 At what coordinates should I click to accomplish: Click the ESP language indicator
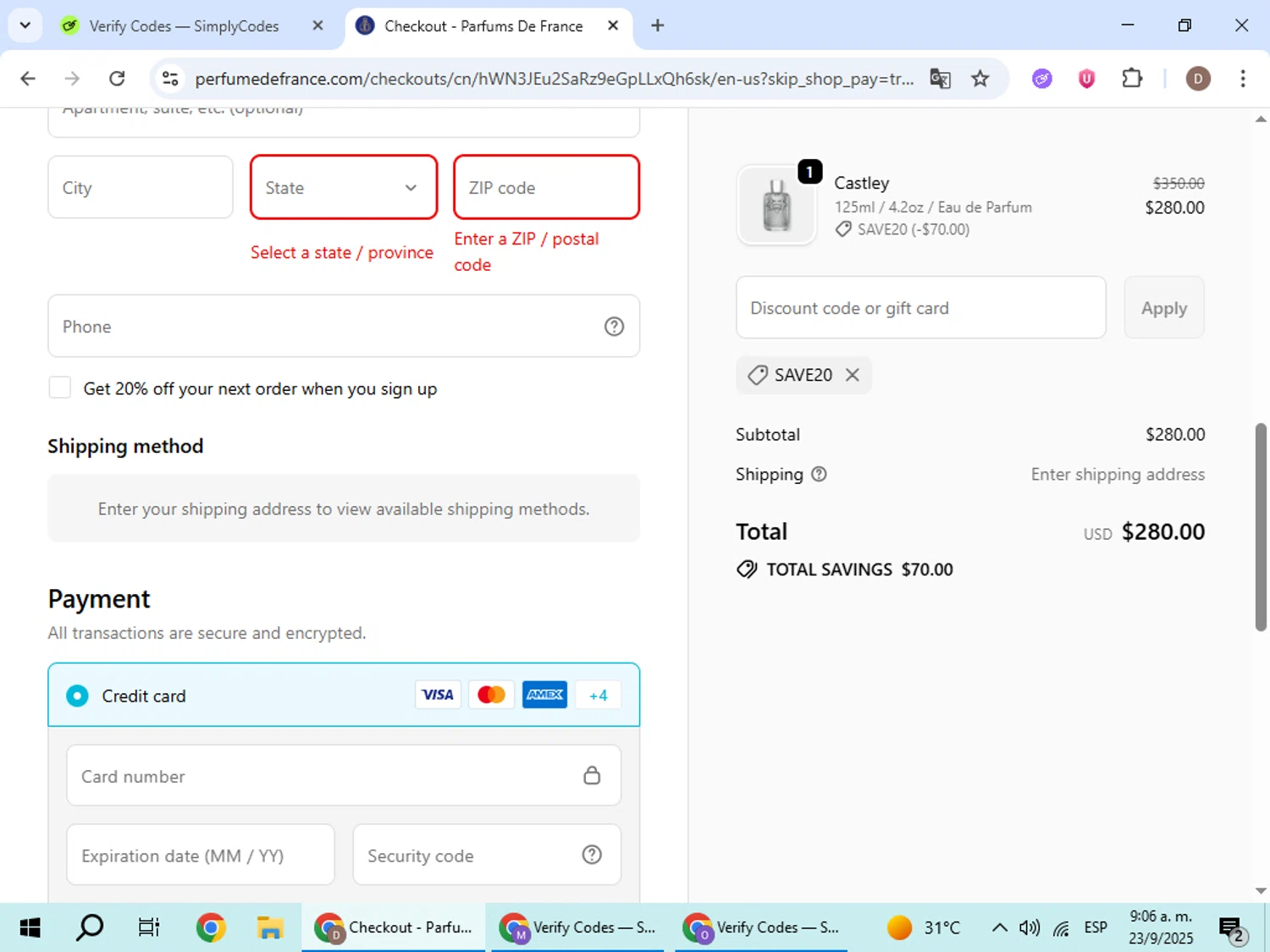pos(1096,927)
